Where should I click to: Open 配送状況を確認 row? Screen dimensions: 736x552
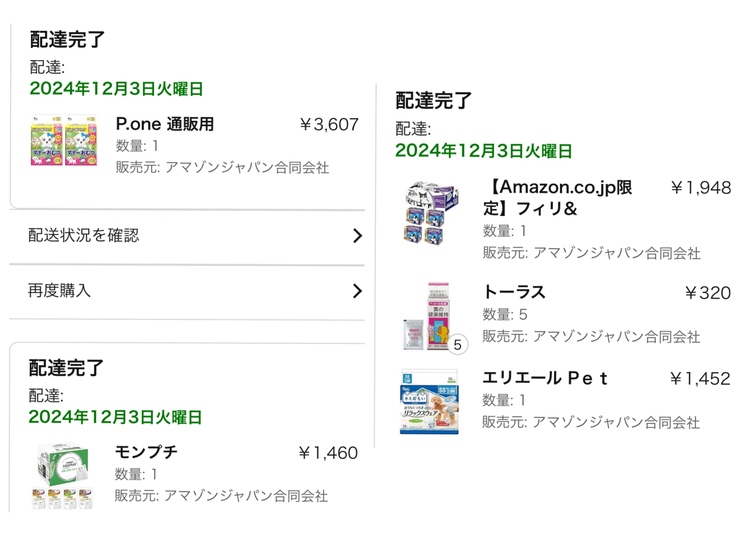pos(84,236)
